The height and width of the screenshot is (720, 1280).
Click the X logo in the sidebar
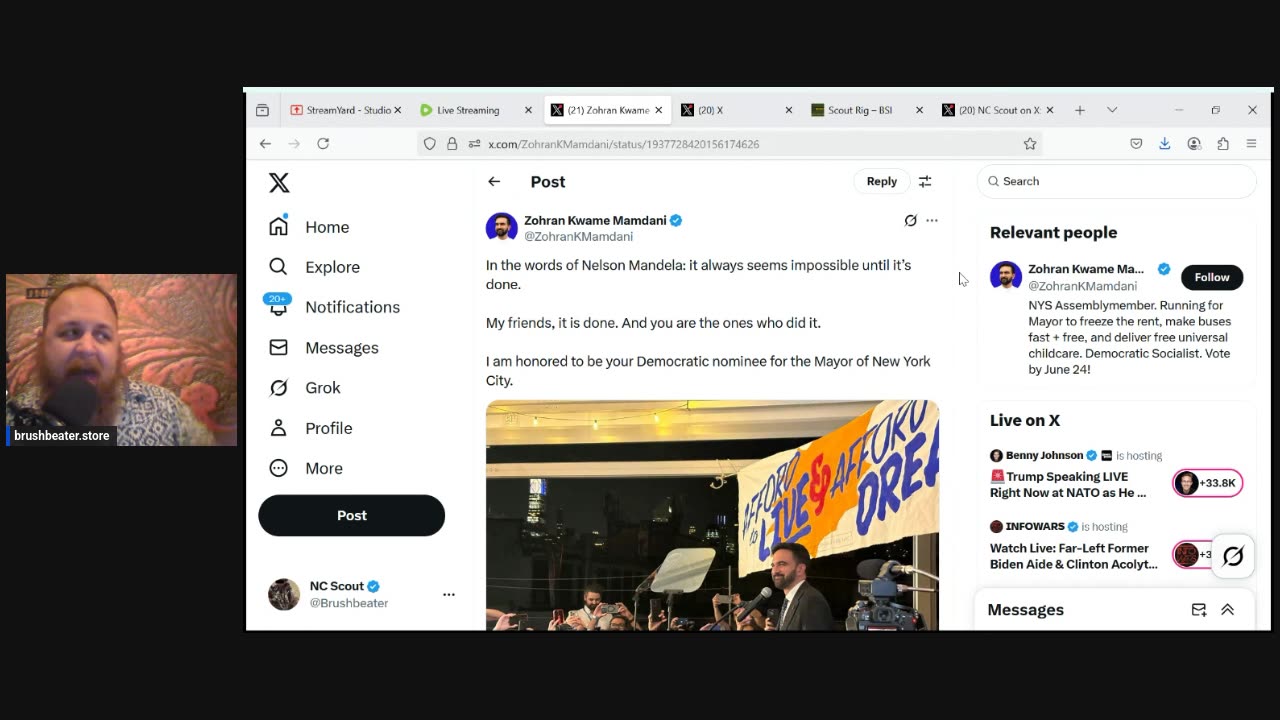(279, 182)
